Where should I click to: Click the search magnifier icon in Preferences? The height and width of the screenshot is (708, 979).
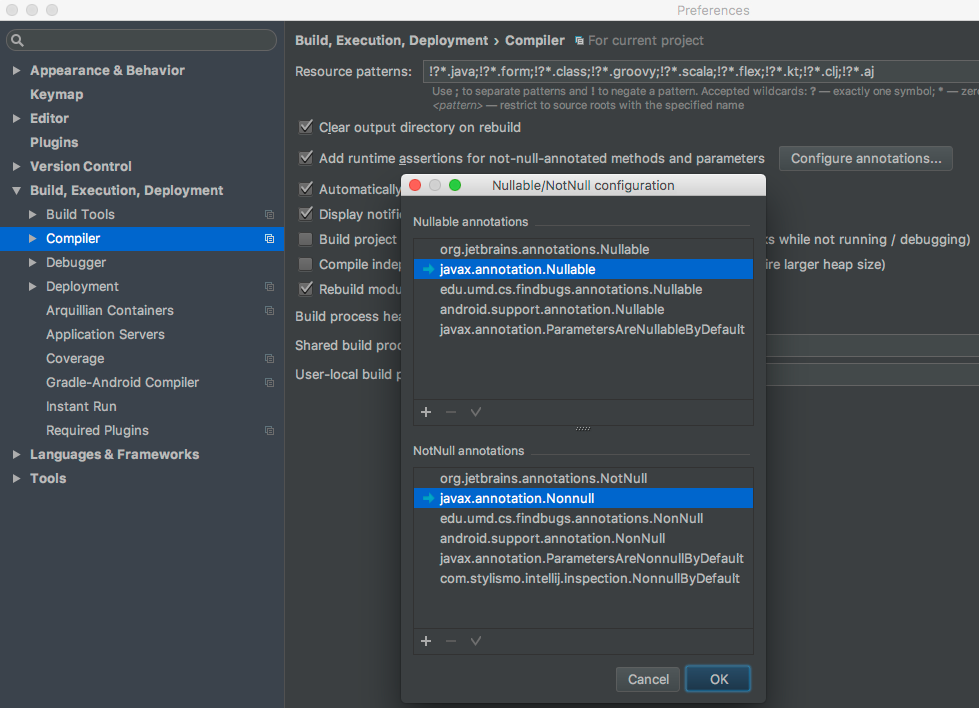coord(17,41)
